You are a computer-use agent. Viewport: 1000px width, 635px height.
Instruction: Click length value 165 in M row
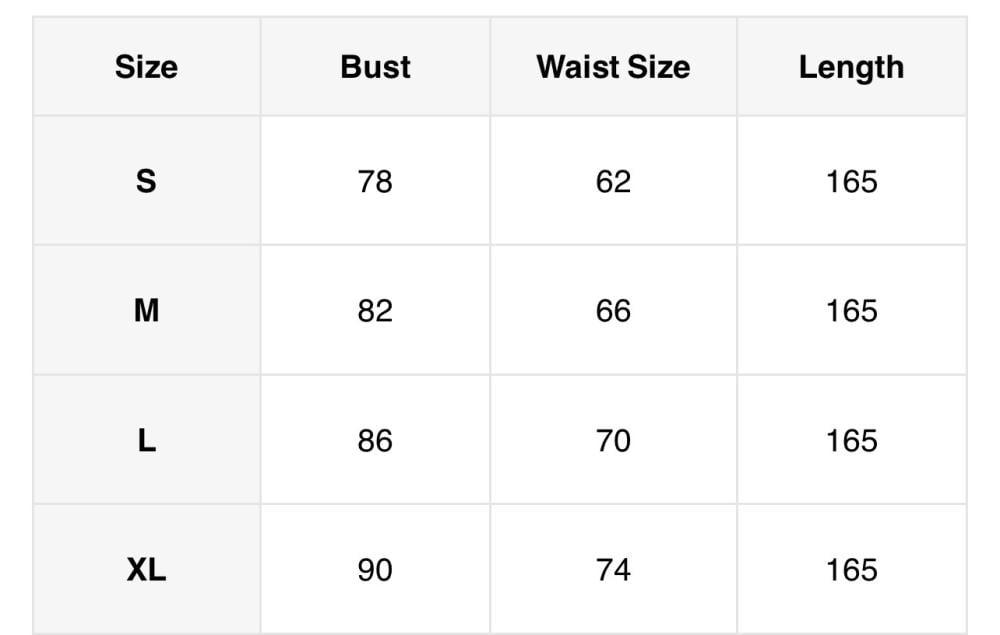coord(851,311)
